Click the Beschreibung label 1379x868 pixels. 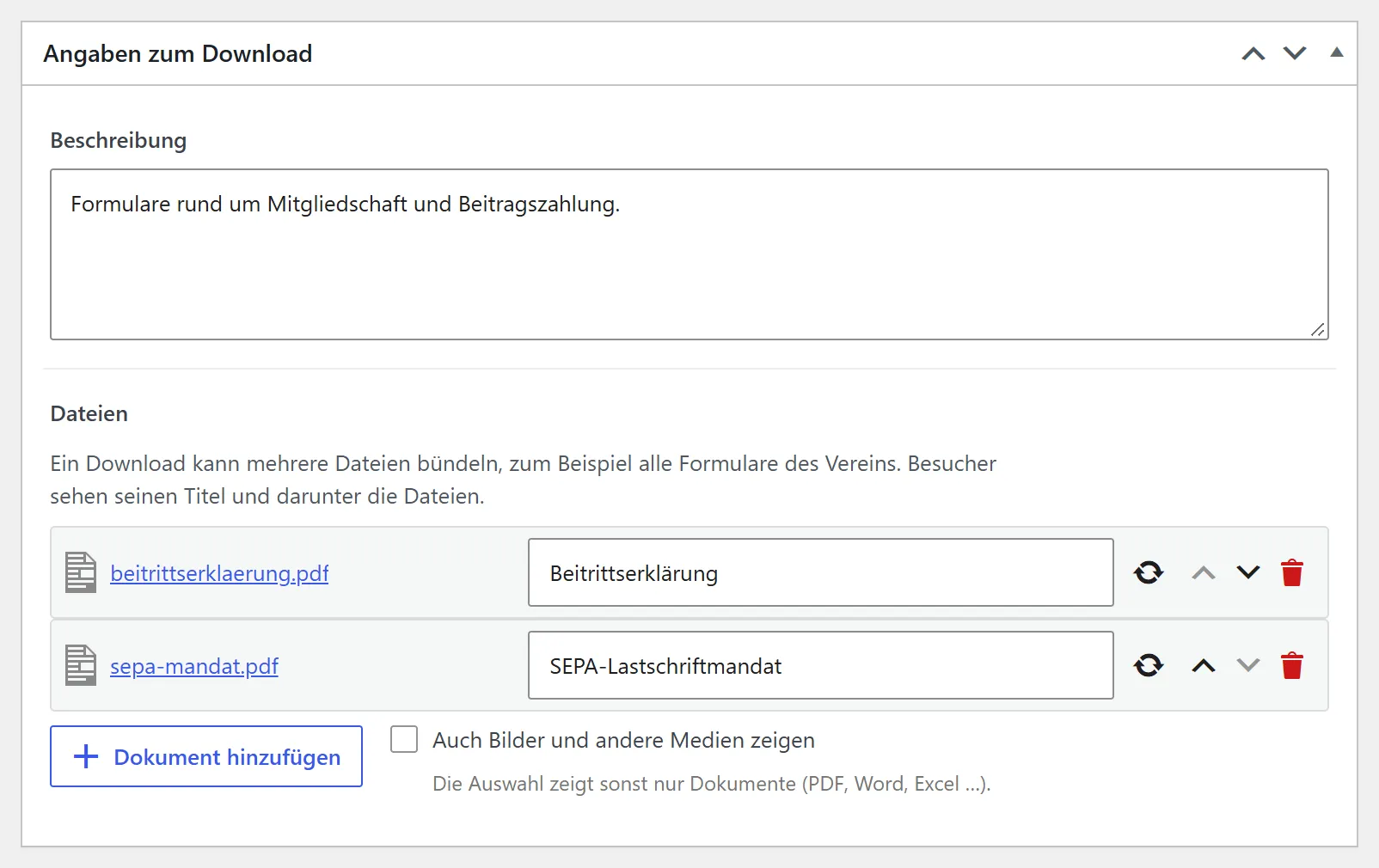[119, 140]
